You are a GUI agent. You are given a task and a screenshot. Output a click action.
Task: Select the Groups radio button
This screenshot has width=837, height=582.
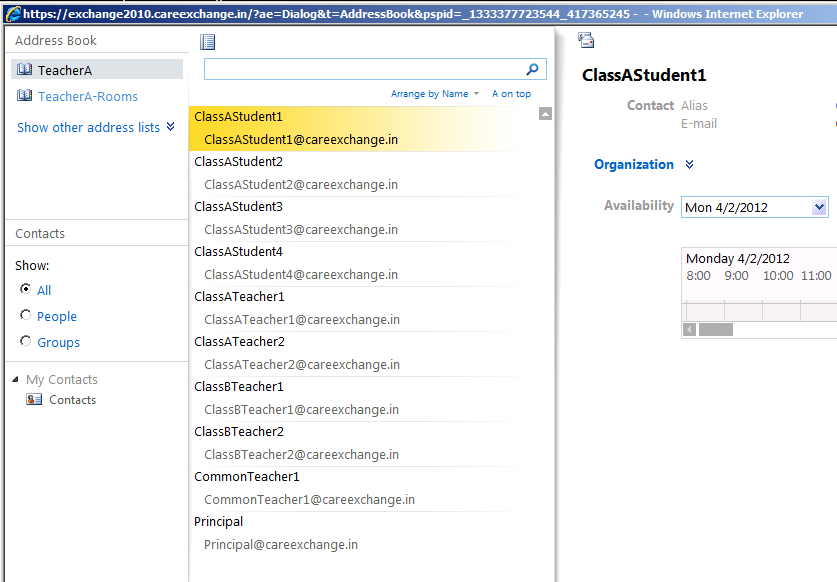click(x=25, y=341)
